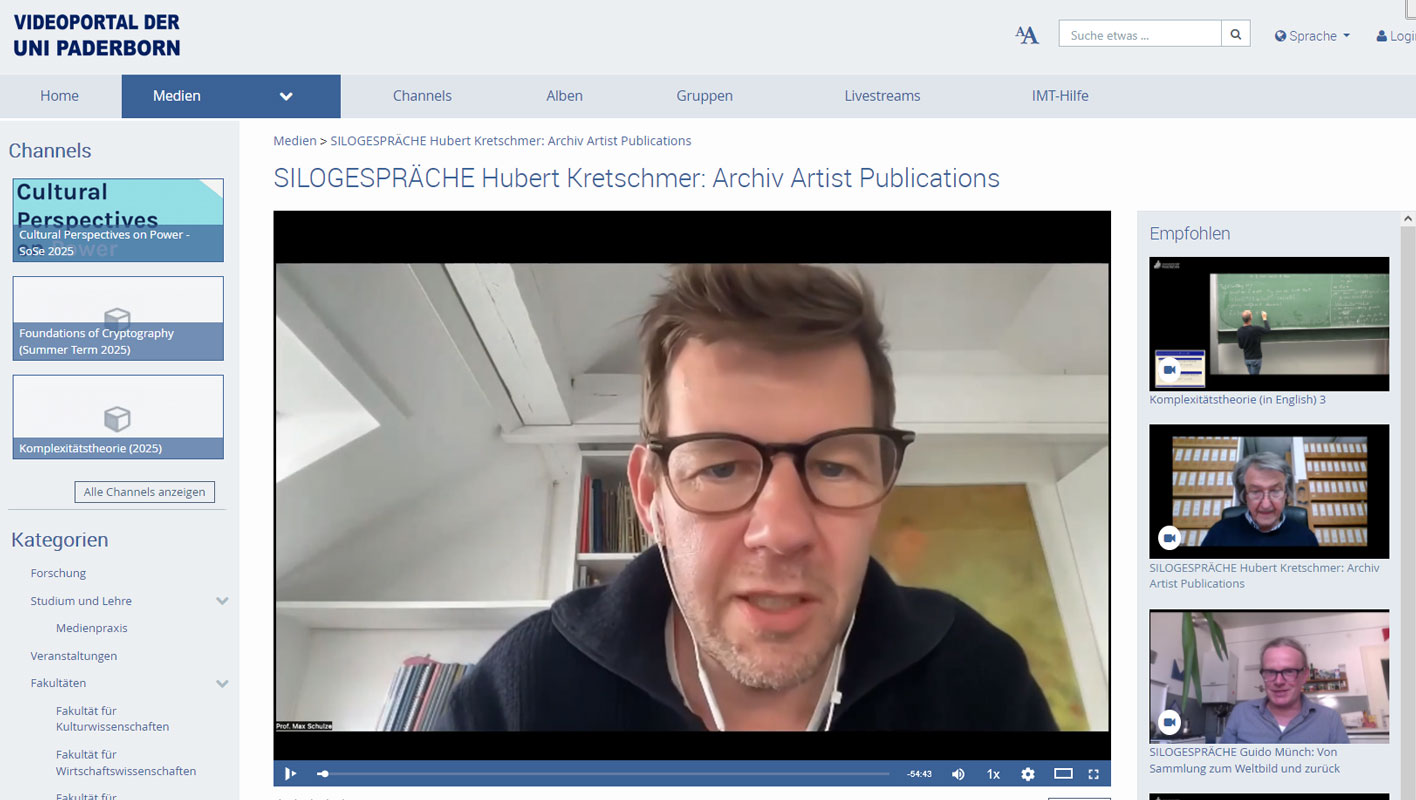Toggle theater mode in the player
The height and width of the screenshot is (800, 1416).
point(1063,774)
